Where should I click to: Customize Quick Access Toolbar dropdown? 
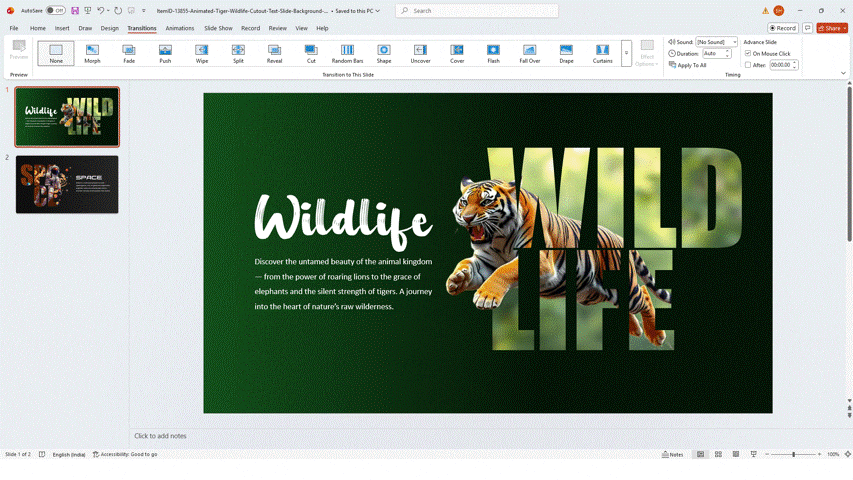coord(144,10)
